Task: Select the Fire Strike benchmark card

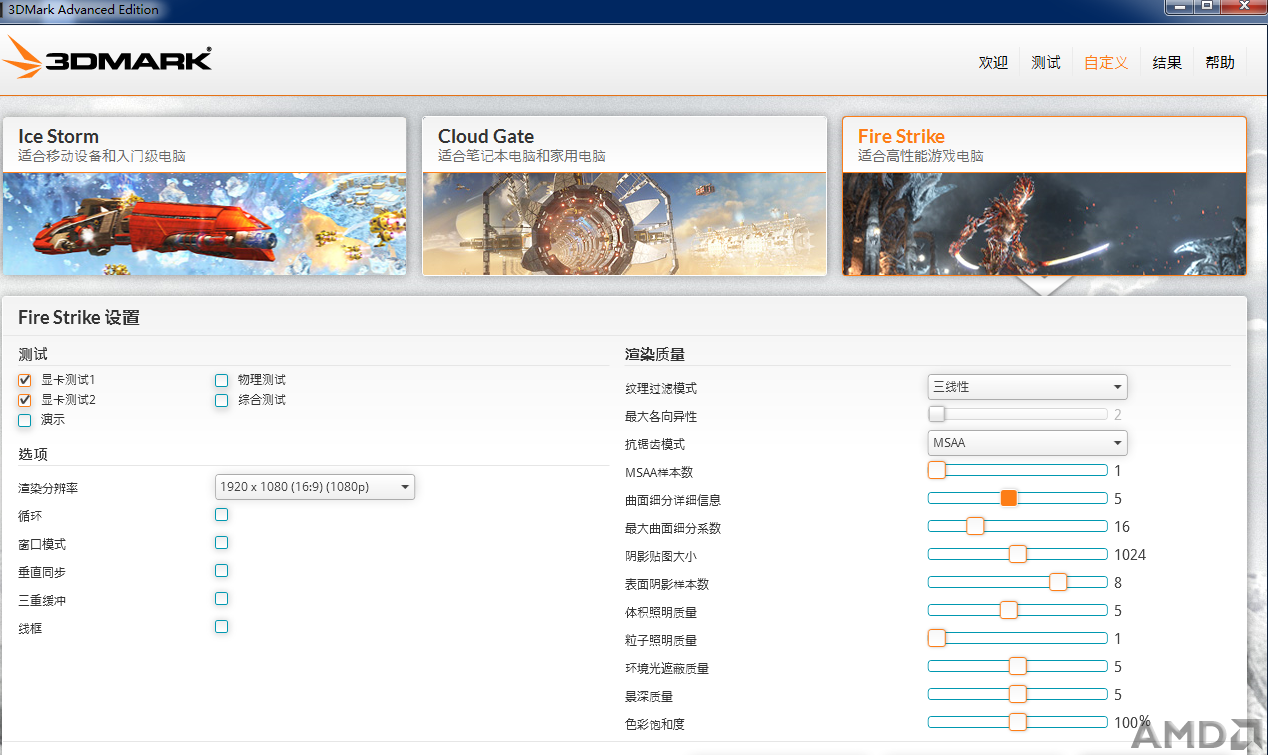Action: tap(1044, 196)
